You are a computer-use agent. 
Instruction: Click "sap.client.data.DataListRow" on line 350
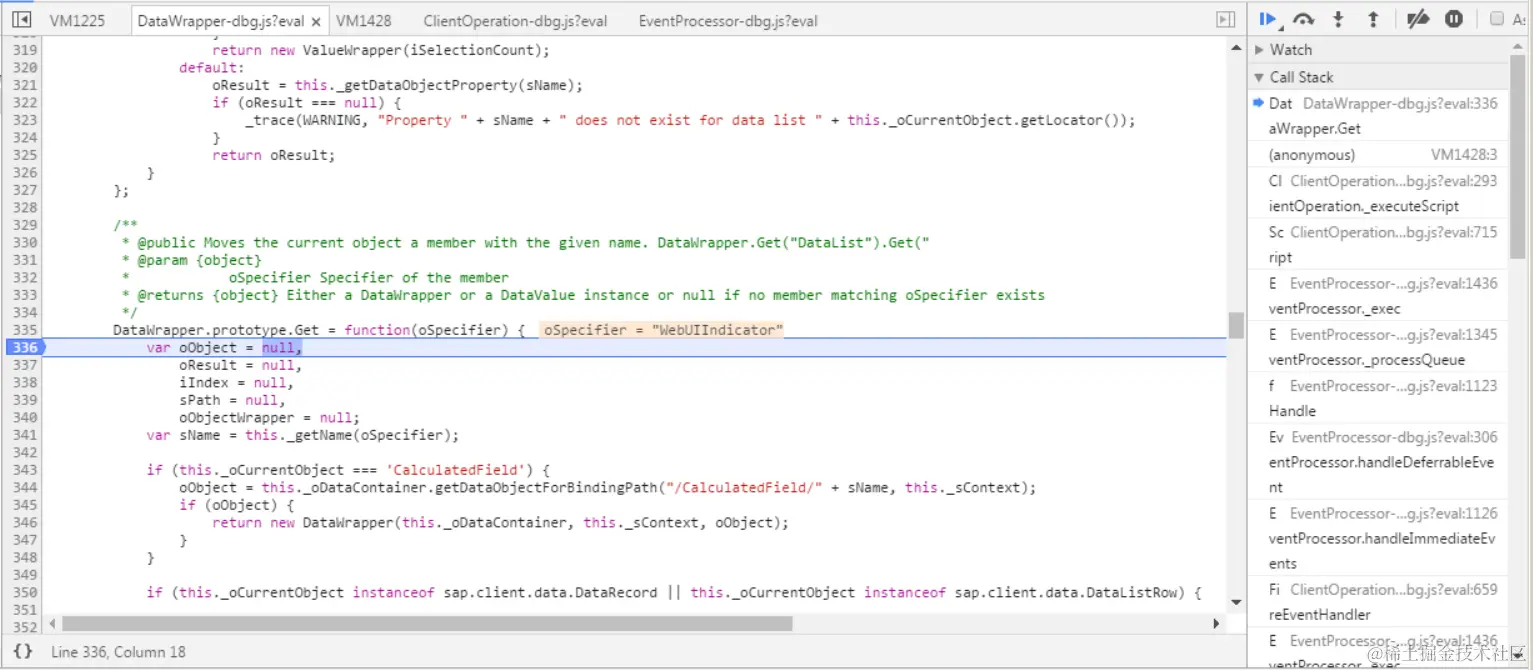(x=1067, y=592)
